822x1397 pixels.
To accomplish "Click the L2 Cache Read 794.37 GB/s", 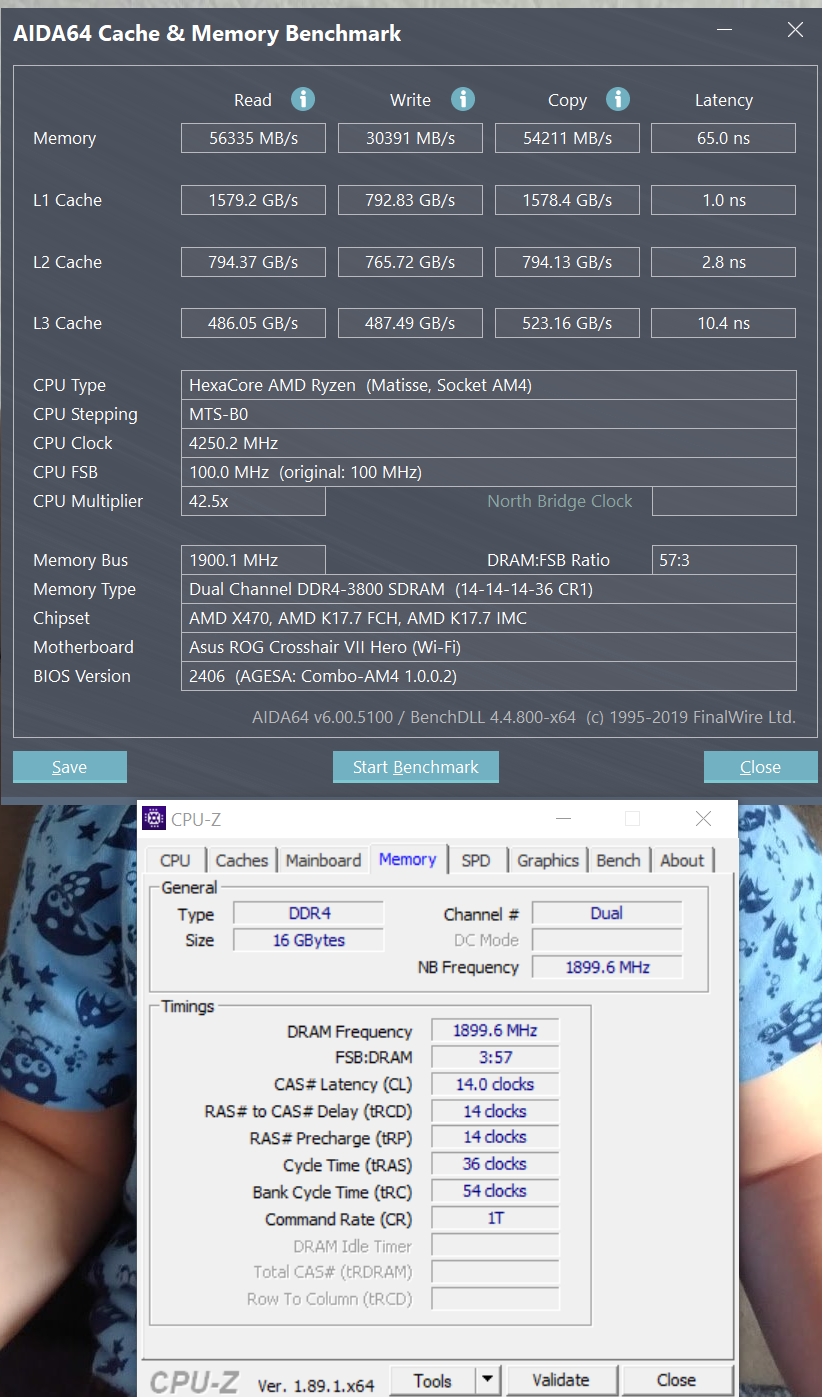I will [x=253, y=262].
